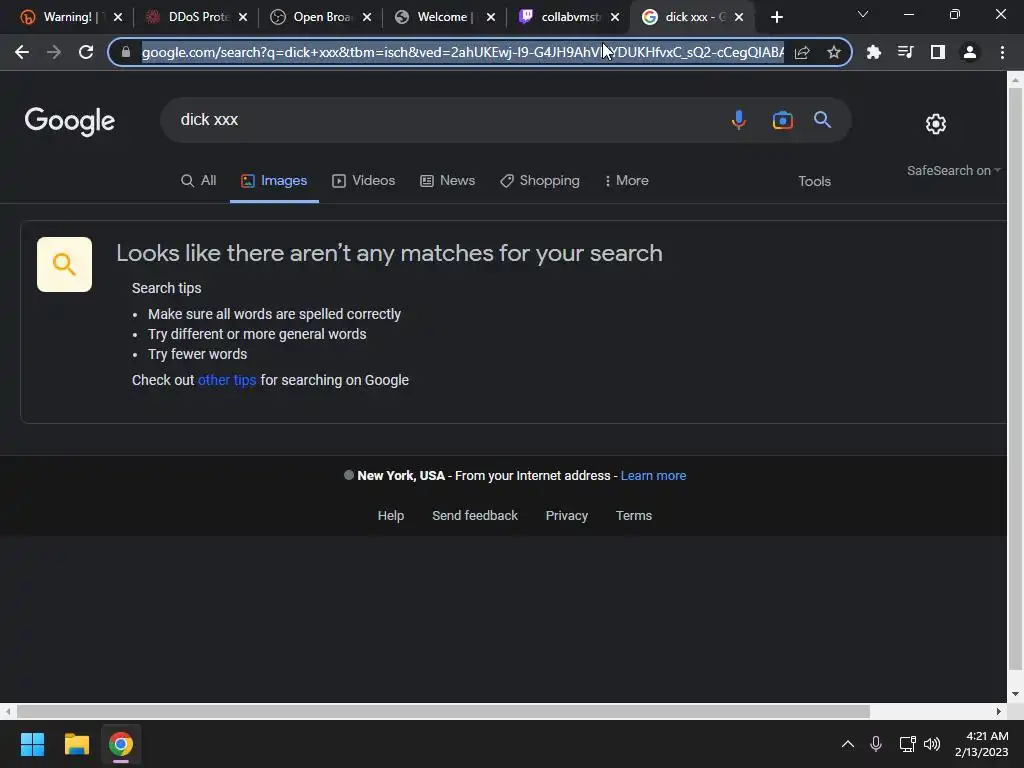Open a new browser tab

coord(776,17)
